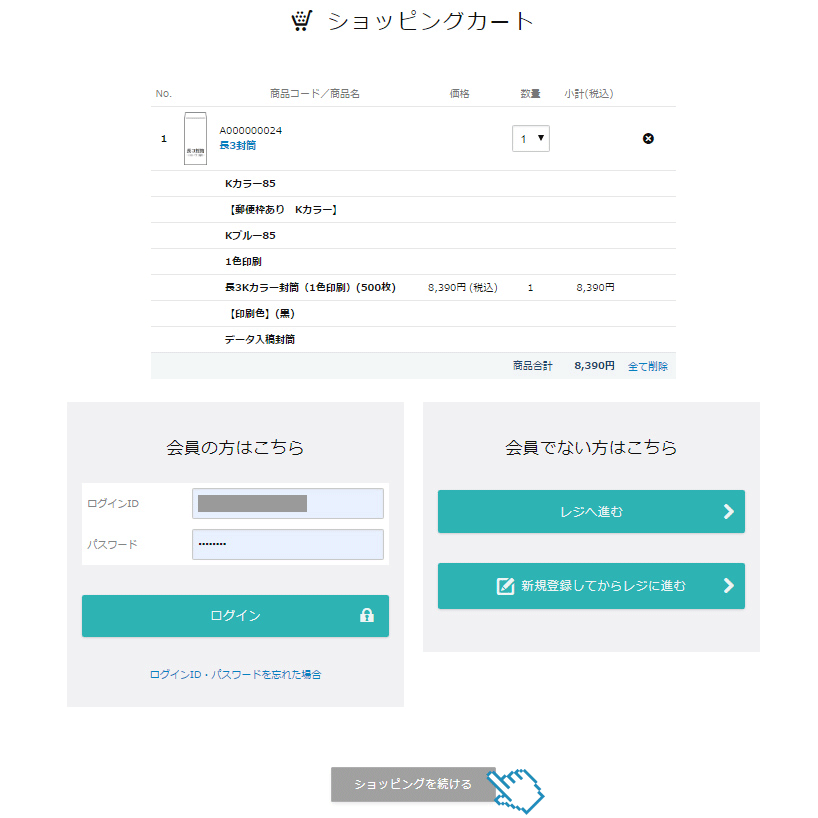Image resolution: width=818 pixels, height=818 pixels.
Task: Click the 長3封筒 envelope thumbnail
Action: 195,138
